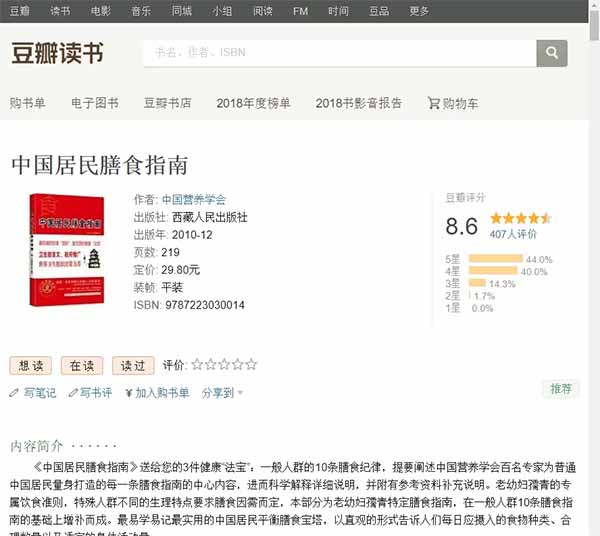The height and width of the screenshot is (536, 600).
Task: Click the search magnifier button
Action: (x=552, y=53)
